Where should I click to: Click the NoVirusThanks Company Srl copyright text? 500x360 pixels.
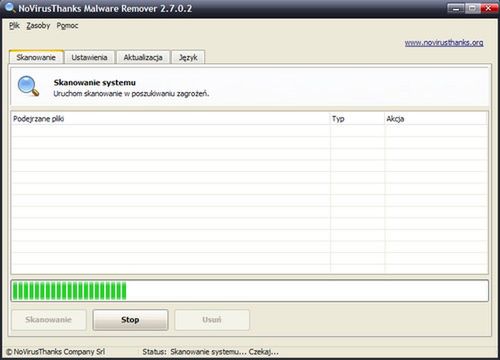[56, 352]
